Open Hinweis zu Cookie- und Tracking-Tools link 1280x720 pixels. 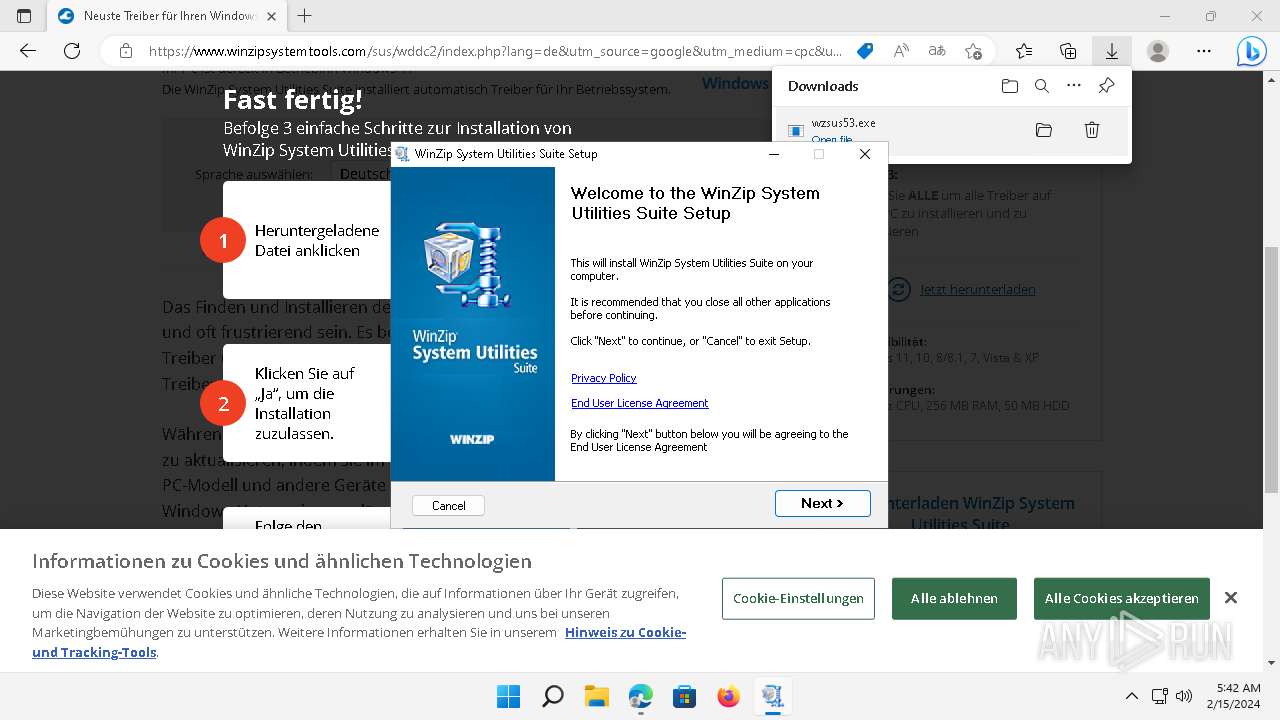coord(359,642)
